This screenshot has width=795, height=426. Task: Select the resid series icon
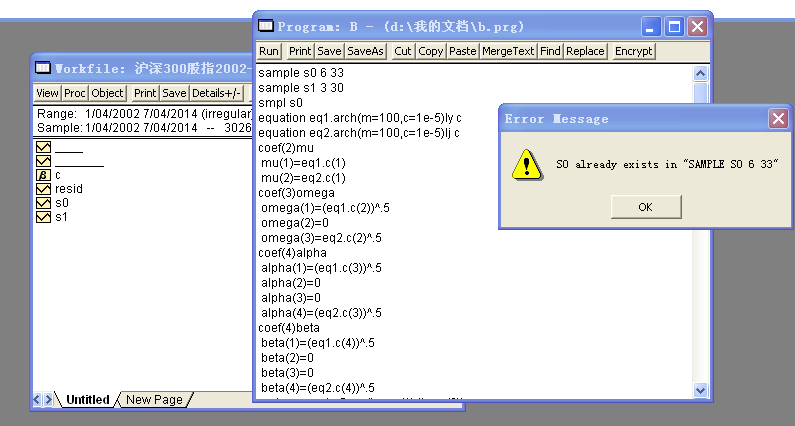point(43,189)
